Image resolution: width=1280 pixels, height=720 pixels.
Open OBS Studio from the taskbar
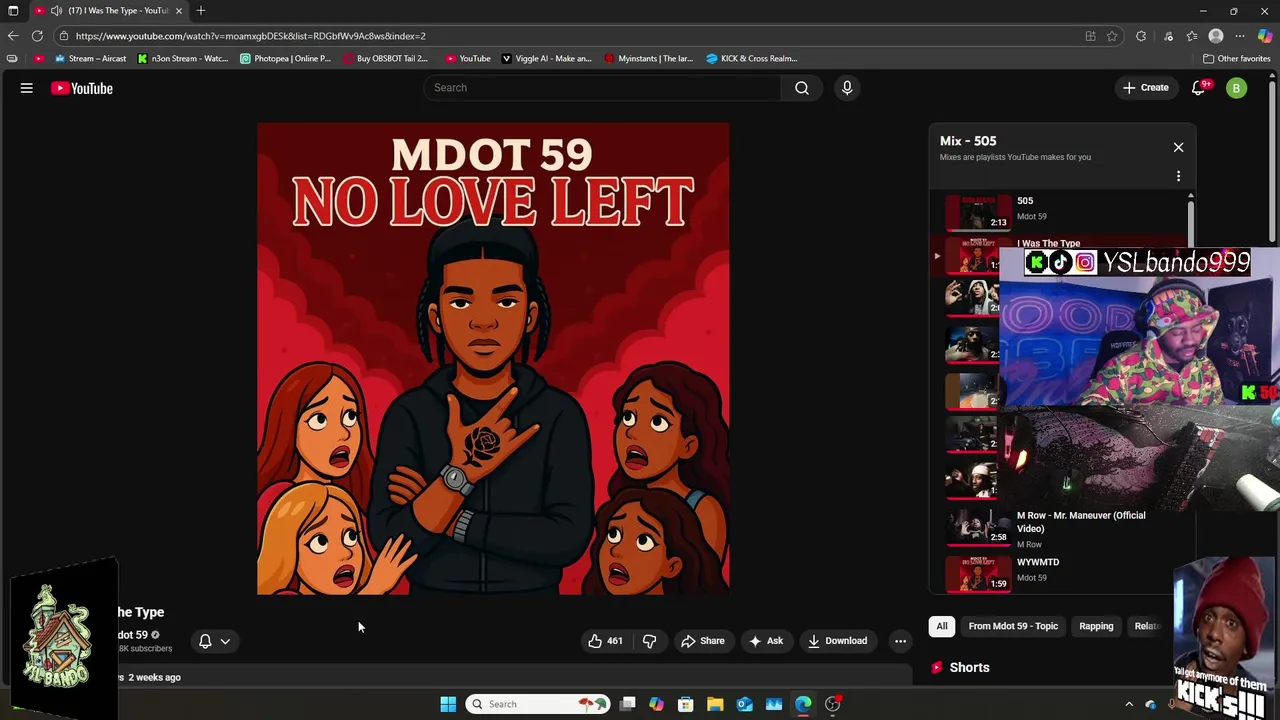click(832, 704)
